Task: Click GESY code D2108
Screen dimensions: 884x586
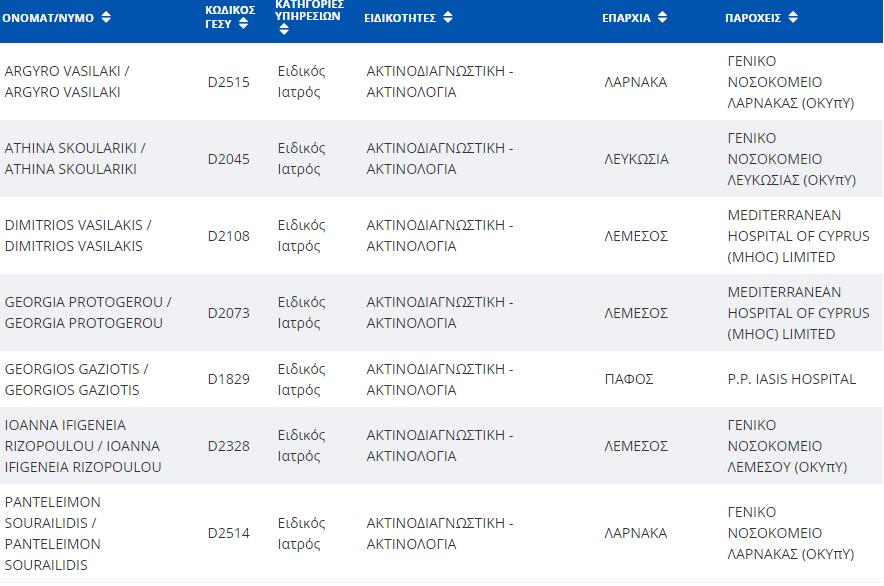Action: point(229,236)
